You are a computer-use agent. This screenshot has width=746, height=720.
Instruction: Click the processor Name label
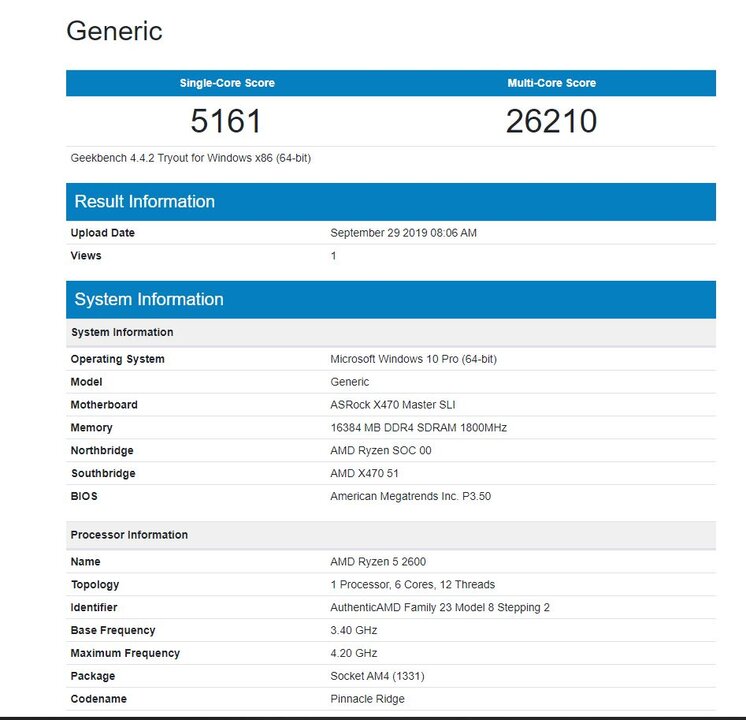point(86,562)
